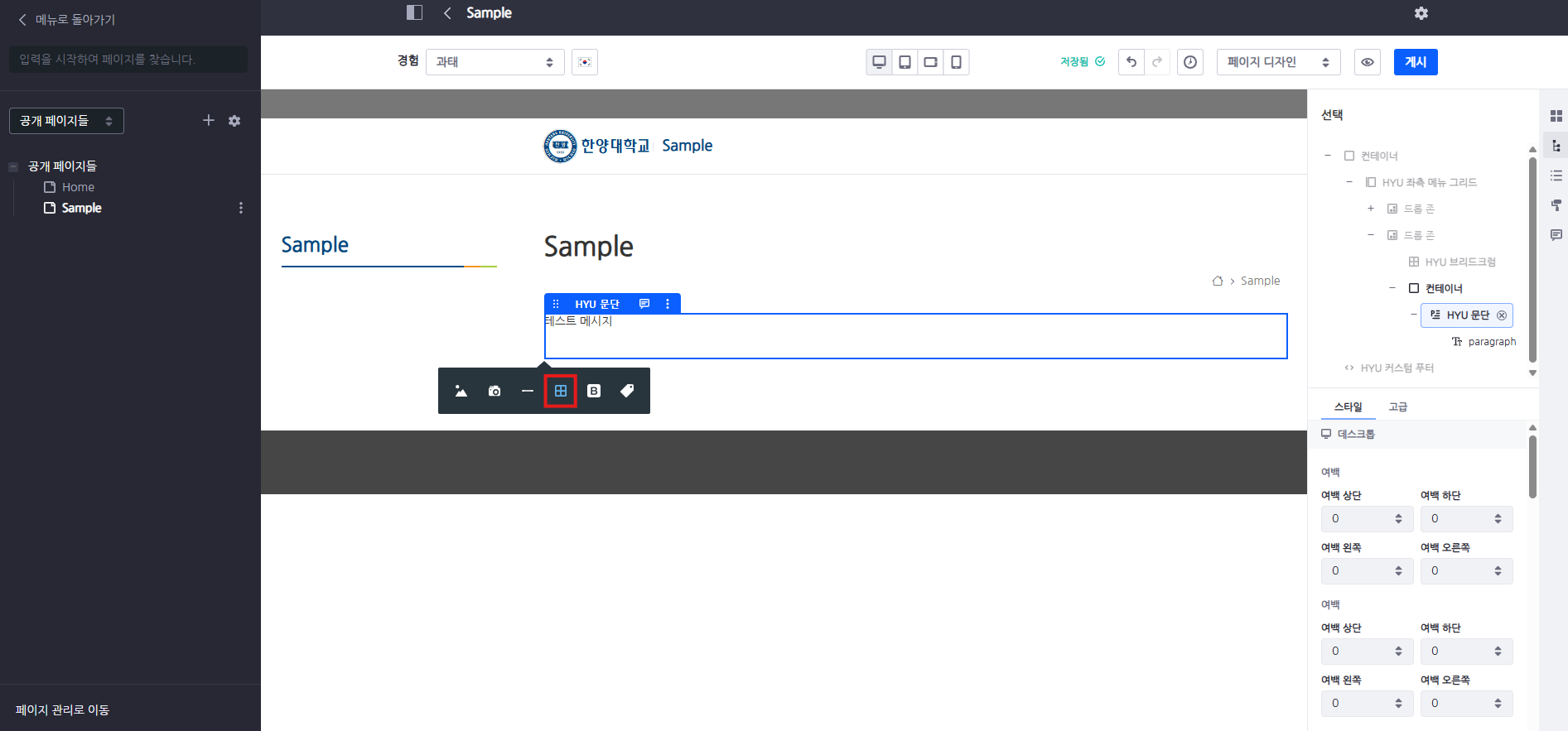The height and width of the screenshot is (731, 1568).
Task: Open the page history clock icon
Action: pos(1190,62)
